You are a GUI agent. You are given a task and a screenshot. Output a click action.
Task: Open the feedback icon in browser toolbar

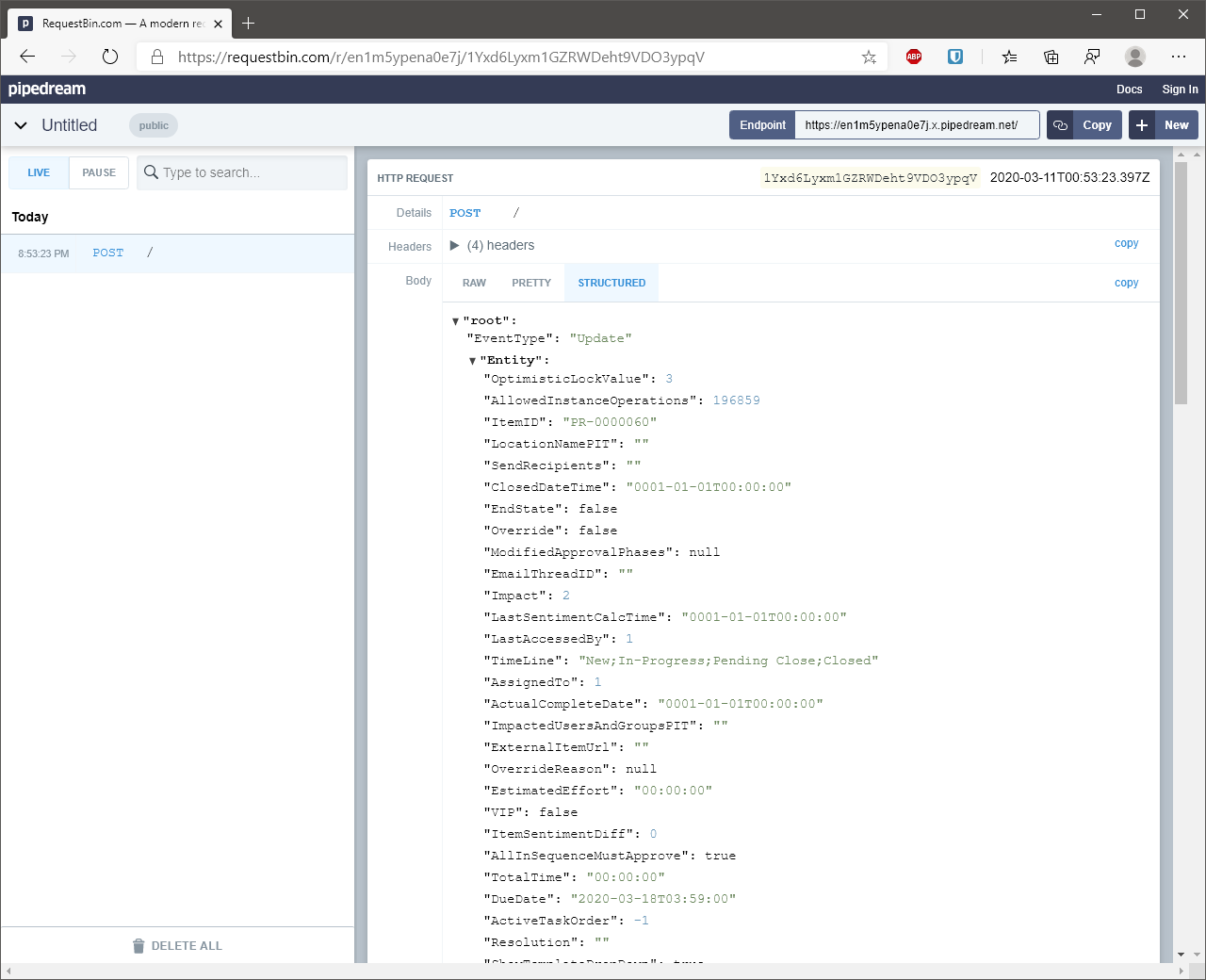1092,57
